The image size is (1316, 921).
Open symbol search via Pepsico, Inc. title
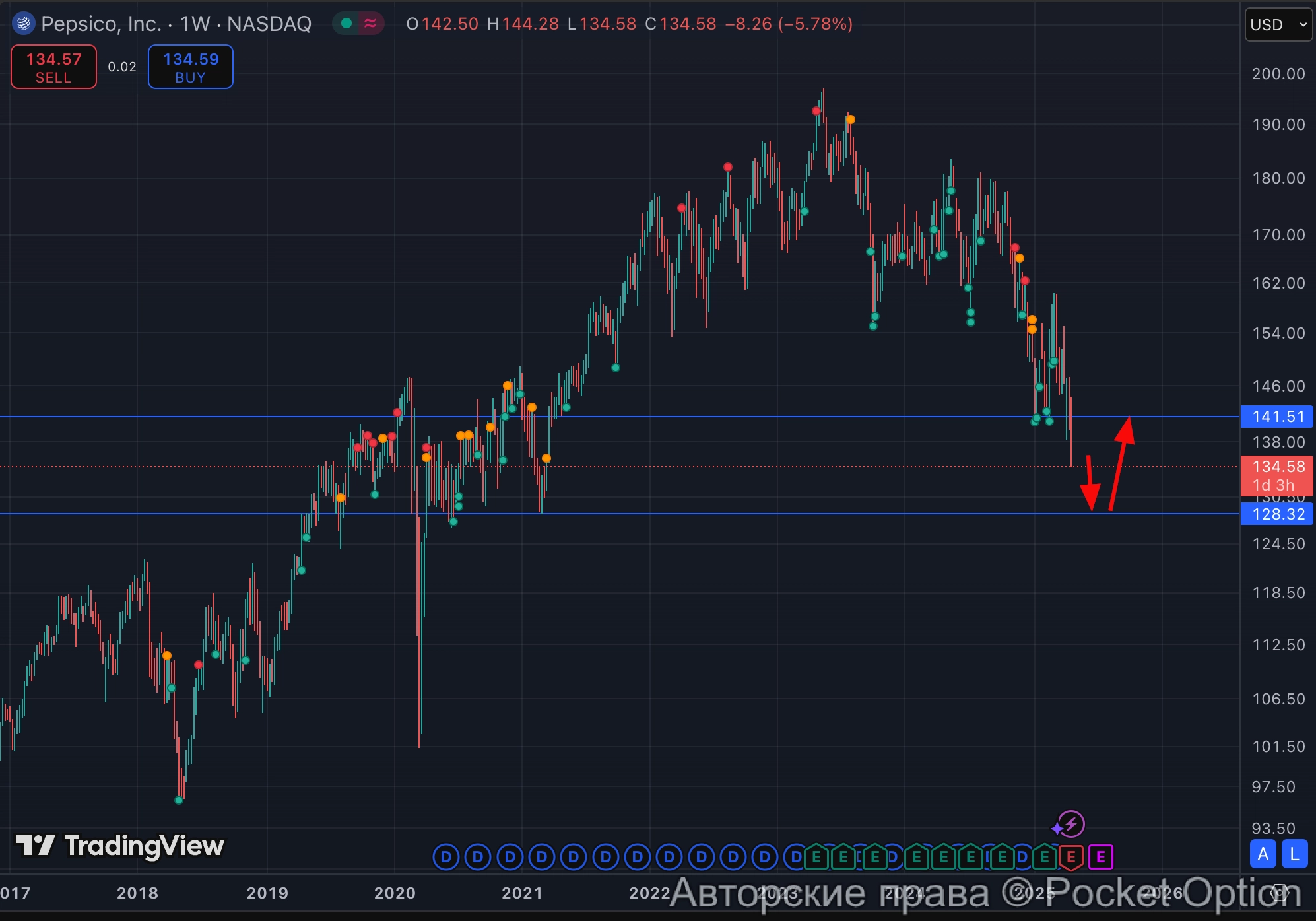(x=101, y=24)
